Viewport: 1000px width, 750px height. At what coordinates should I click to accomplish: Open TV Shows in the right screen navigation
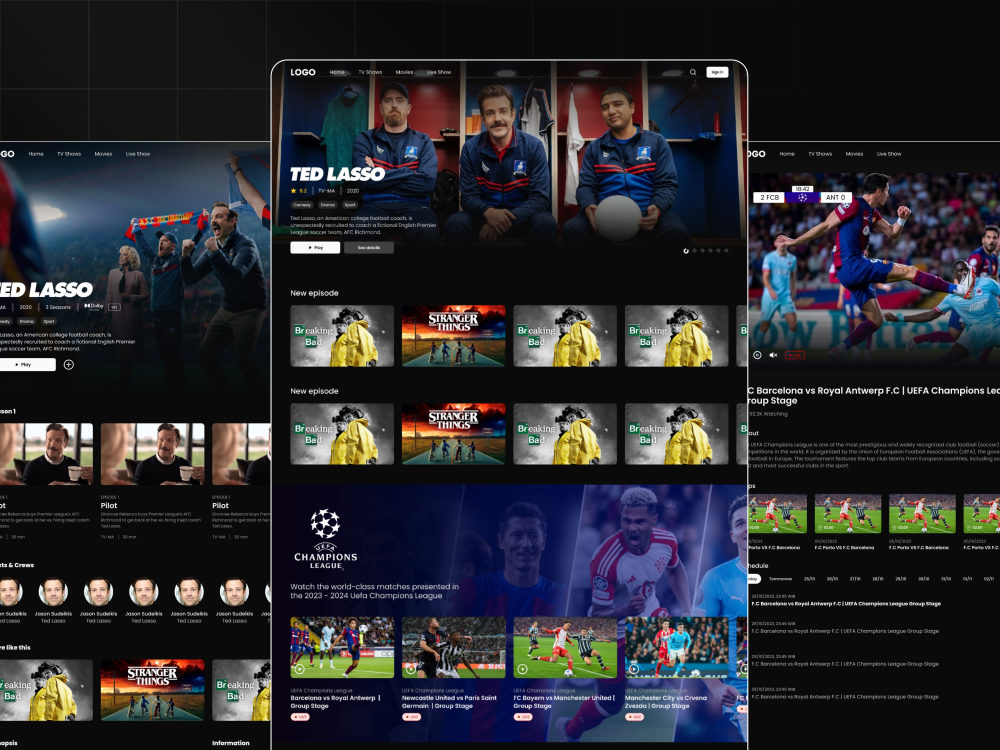(820, 154)
